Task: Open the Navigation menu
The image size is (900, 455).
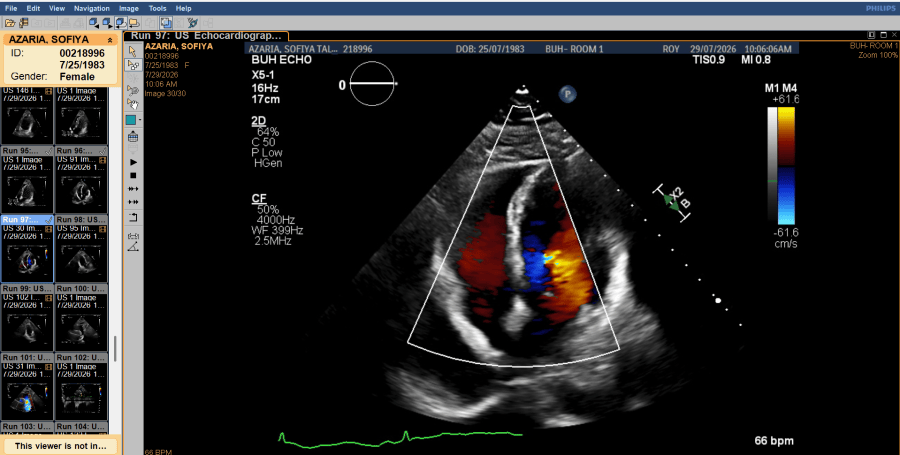Action: [x=92, y=9]
